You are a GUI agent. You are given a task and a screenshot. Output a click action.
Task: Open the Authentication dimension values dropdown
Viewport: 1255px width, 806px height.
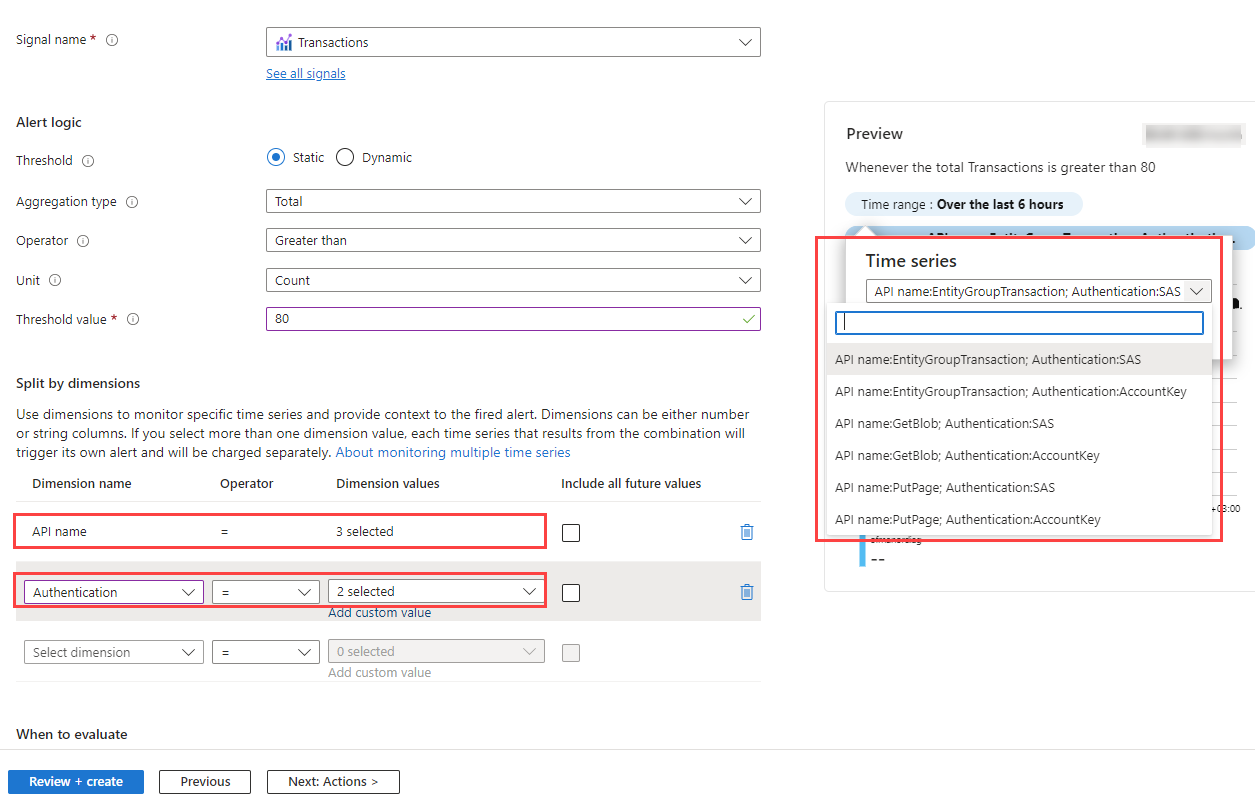point(436,592)
